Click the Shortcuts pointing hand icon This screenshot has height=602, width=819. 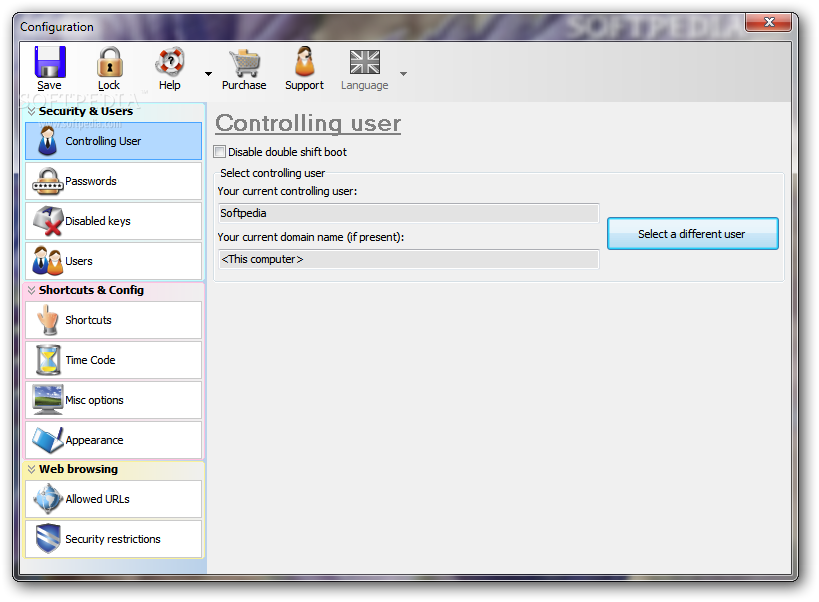[x=48, y=320]
